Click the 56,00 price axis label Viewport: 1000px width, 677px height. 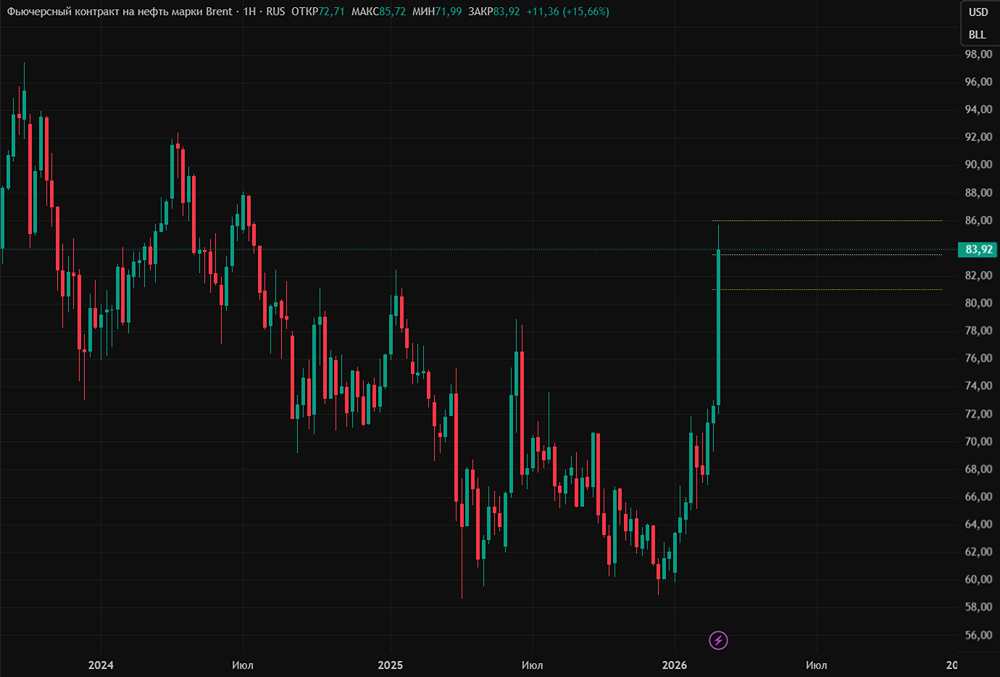(978, 635)
